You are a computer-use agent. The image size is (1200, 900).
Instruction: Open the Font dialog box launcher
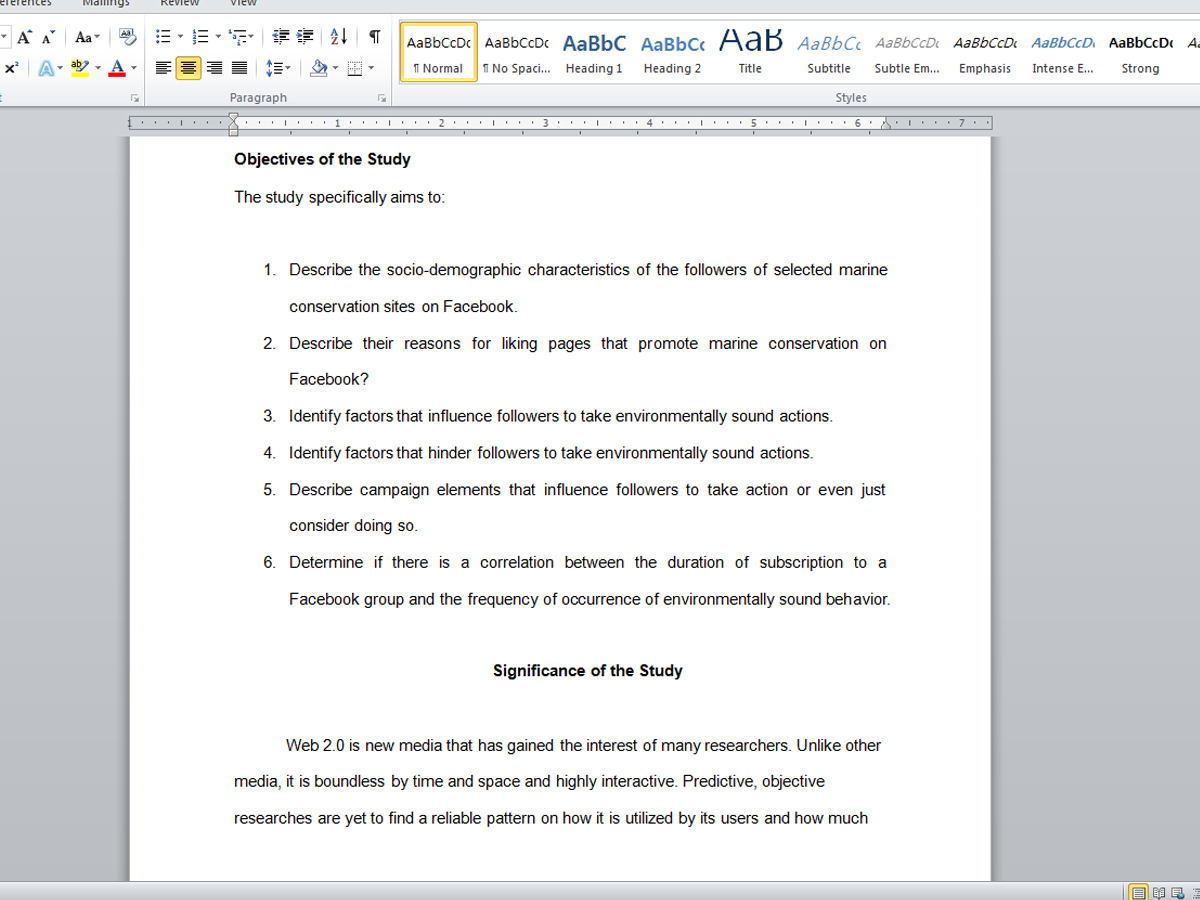(x=134, y=98)
